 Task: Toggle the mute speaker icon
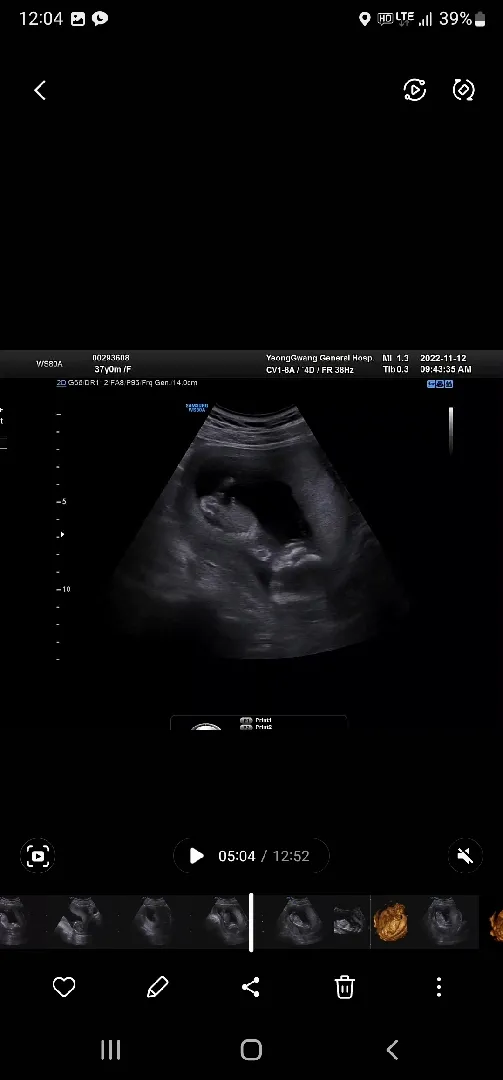pos(465,856)
